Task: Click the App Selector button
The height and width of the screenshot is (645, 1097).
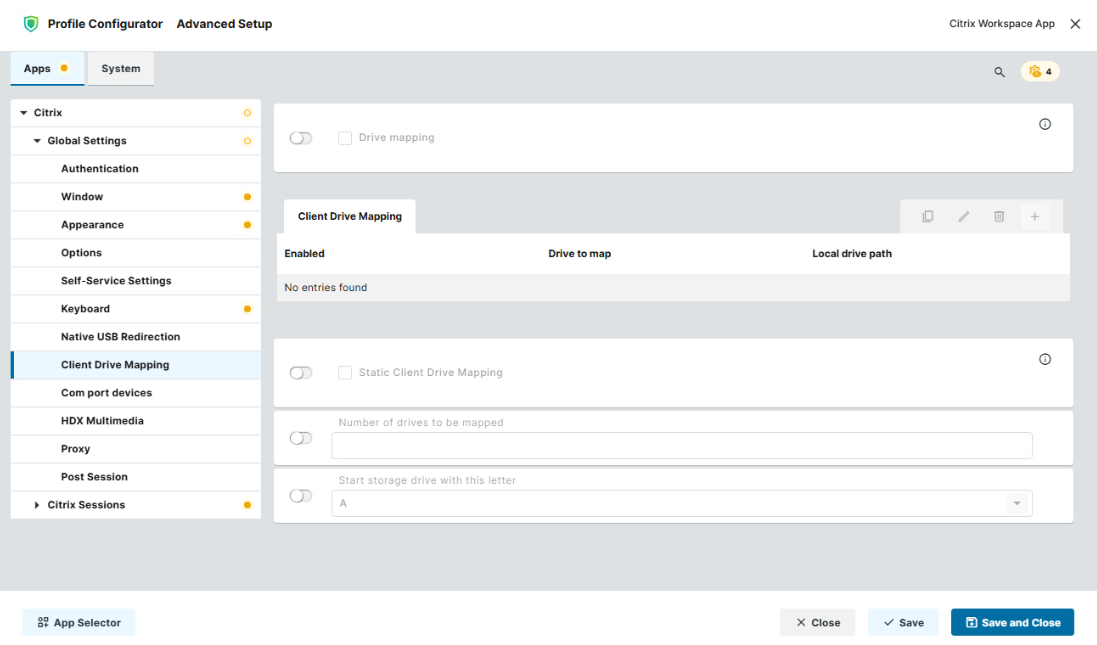Action: coord(79,623)
